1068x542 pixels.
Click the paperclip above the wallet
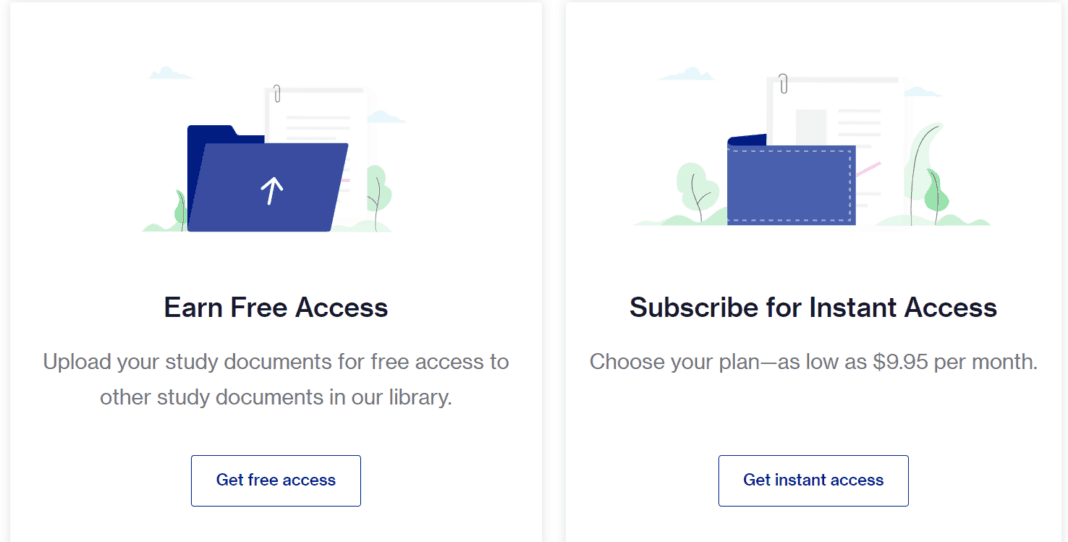[x=784, y=82]
